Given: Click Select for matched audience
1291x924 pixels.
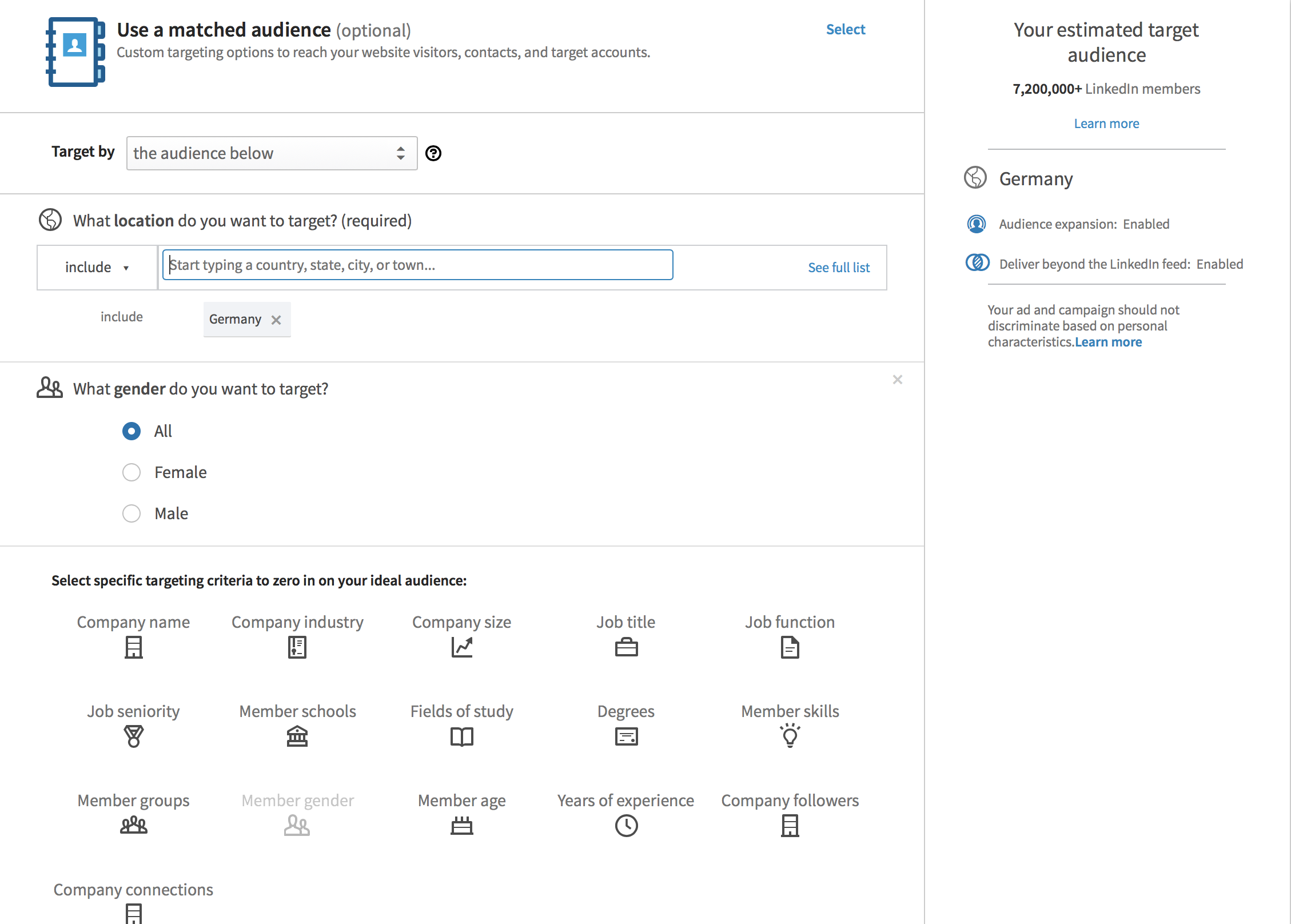Looking at the screenshot, I should pyautogui.click(x=845, y=30).
